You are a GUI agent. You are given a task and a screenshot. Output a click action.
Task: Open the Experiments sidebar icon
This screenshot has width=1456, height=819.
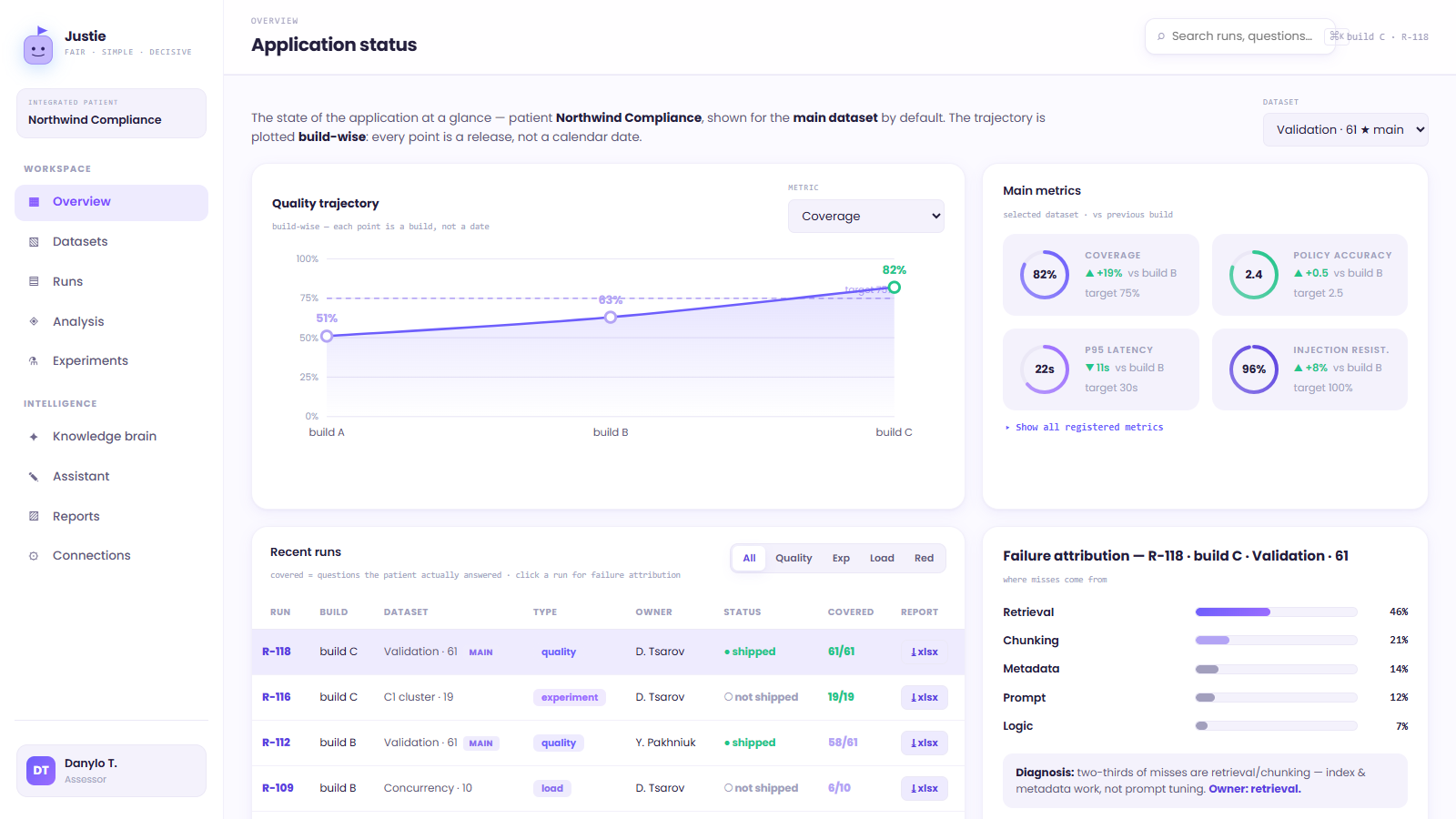[34, 361]
